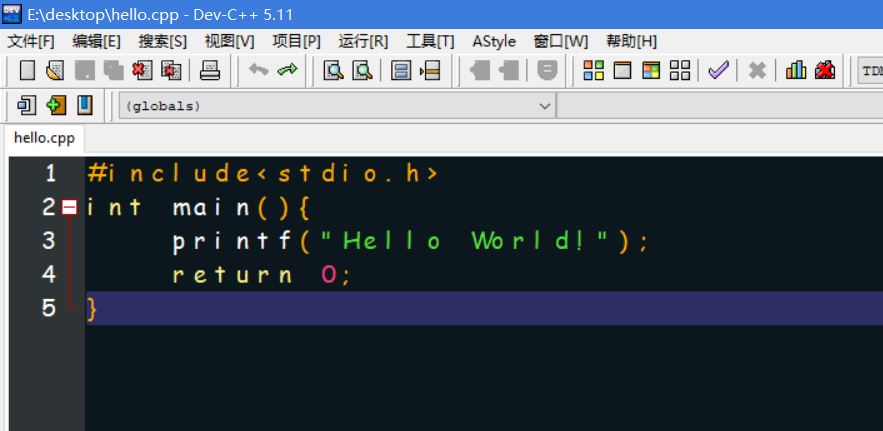Click the printf call in code
The height and width of the screenshot is (431, 883).
233,242
